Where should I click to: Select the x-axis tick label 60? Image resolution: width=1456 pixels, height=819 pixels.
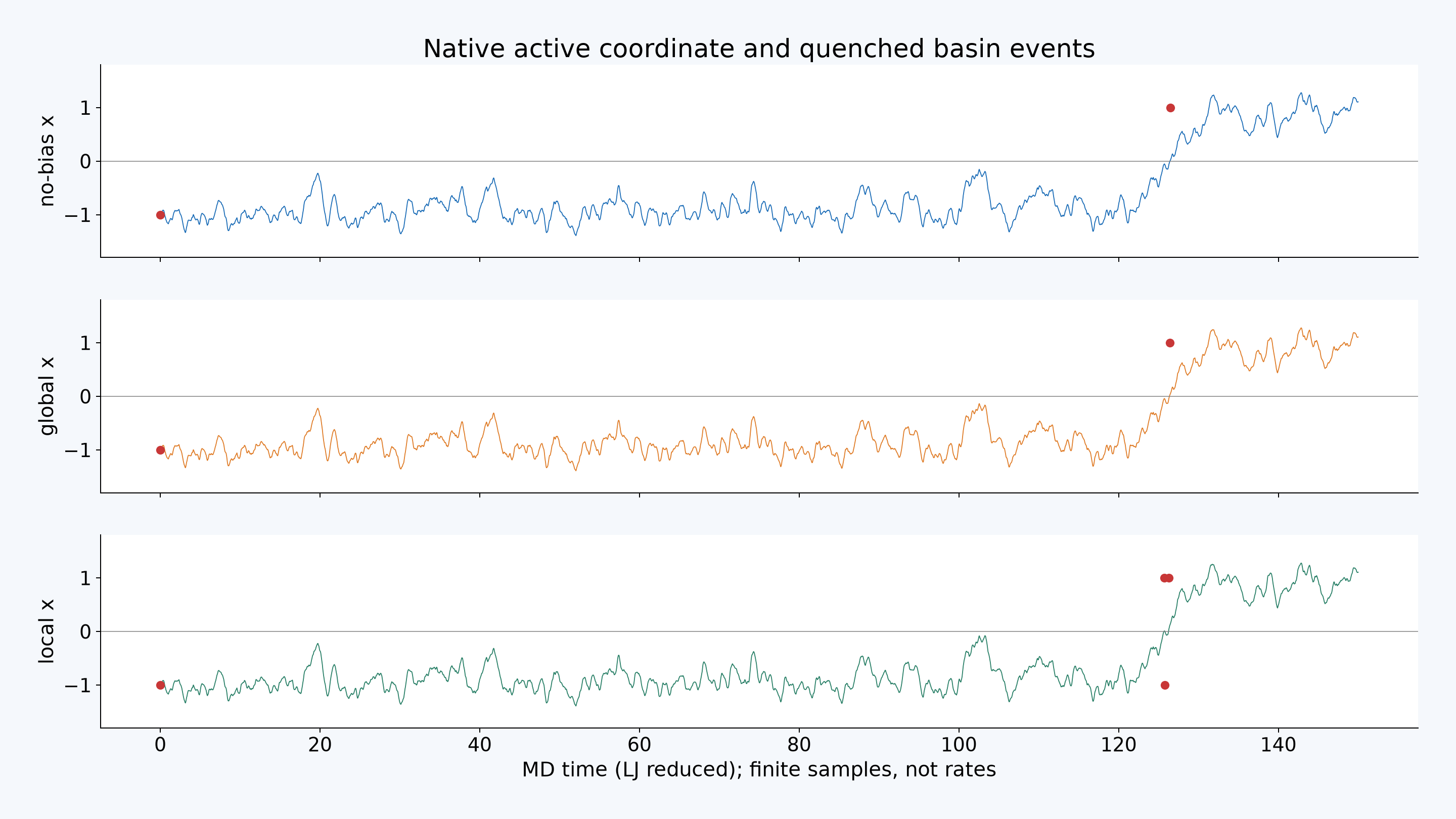[x=639, y=744]
